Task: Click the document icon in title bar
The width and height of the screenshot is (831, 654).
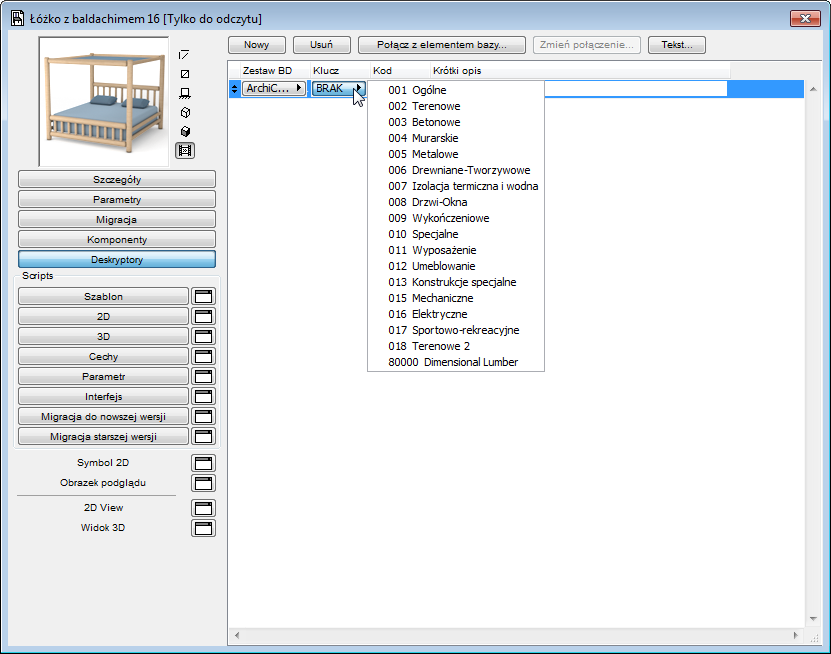Action: pos(17,19)
